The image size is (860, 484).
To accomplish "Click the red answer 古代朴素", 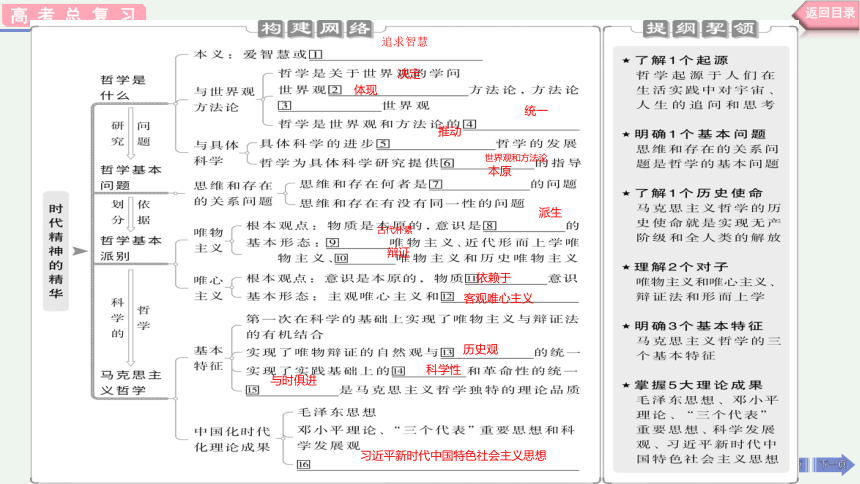I will pos(395,230).
